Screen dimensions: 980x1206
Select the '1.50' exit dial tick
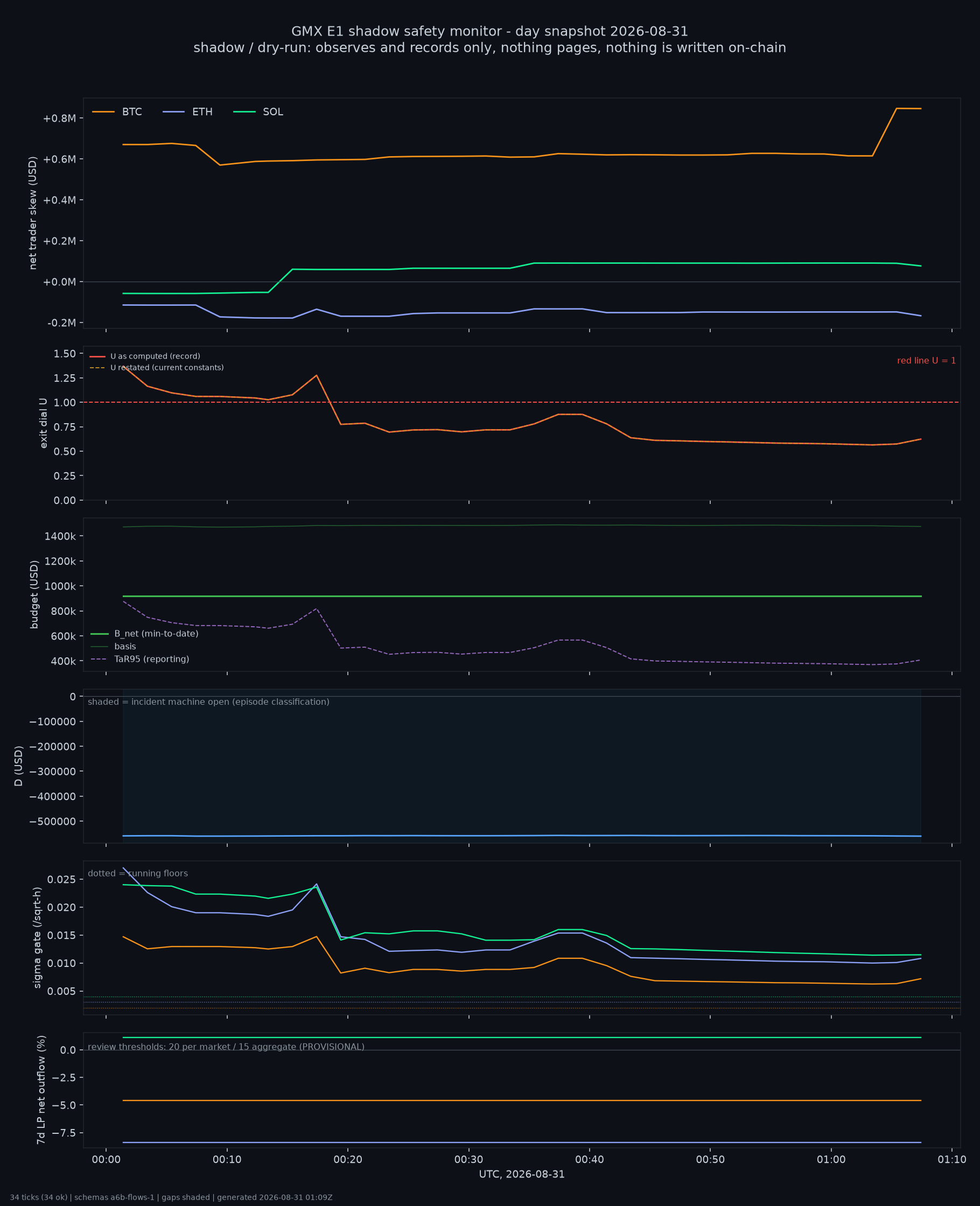(x=65, y=353)
